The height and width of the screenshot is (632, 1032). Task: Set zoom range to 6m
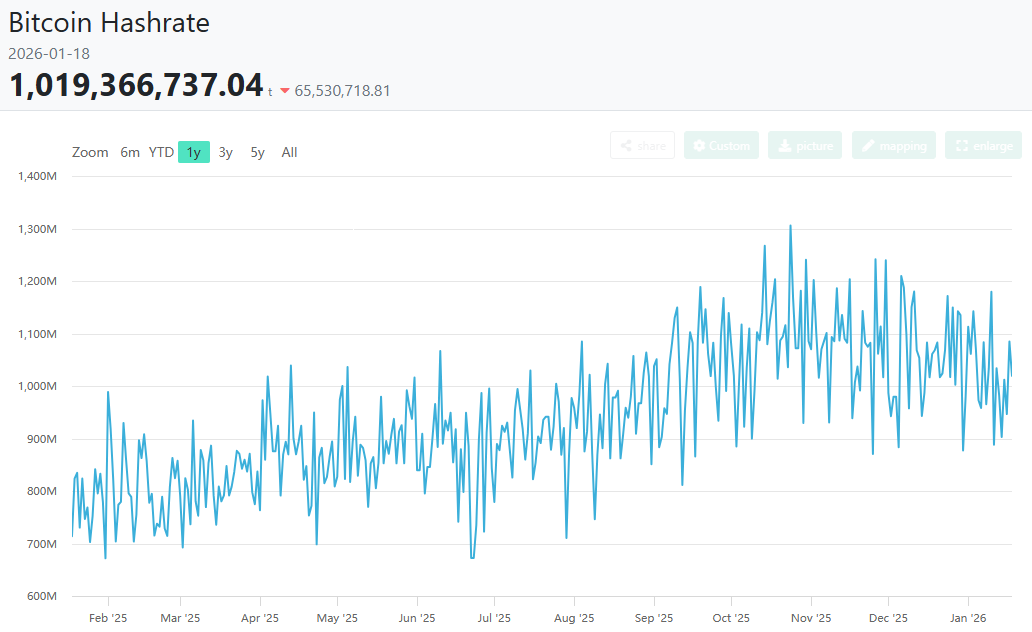coord(130,153)
